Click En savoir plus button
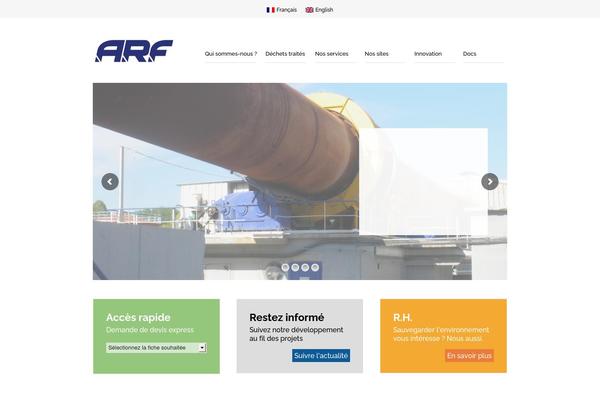Screen dimensions: 600x400 coord(469,356)
